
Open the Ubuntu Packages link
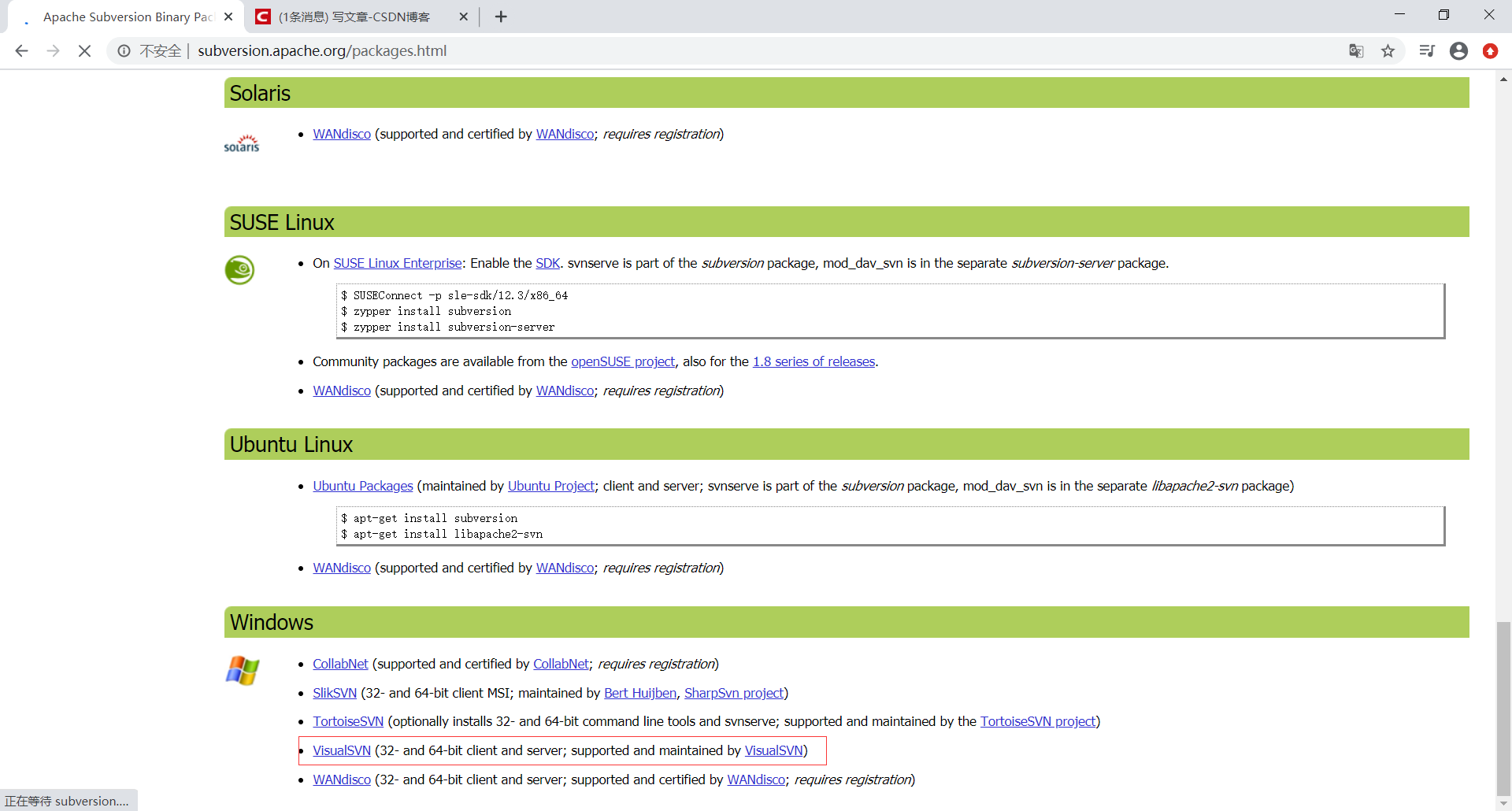tap(362, 486)
